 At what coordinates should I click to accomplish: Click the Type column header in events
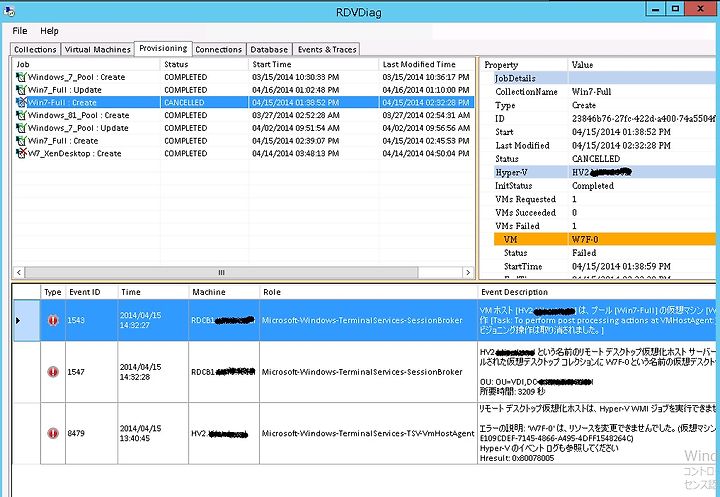tap(53, 292)
